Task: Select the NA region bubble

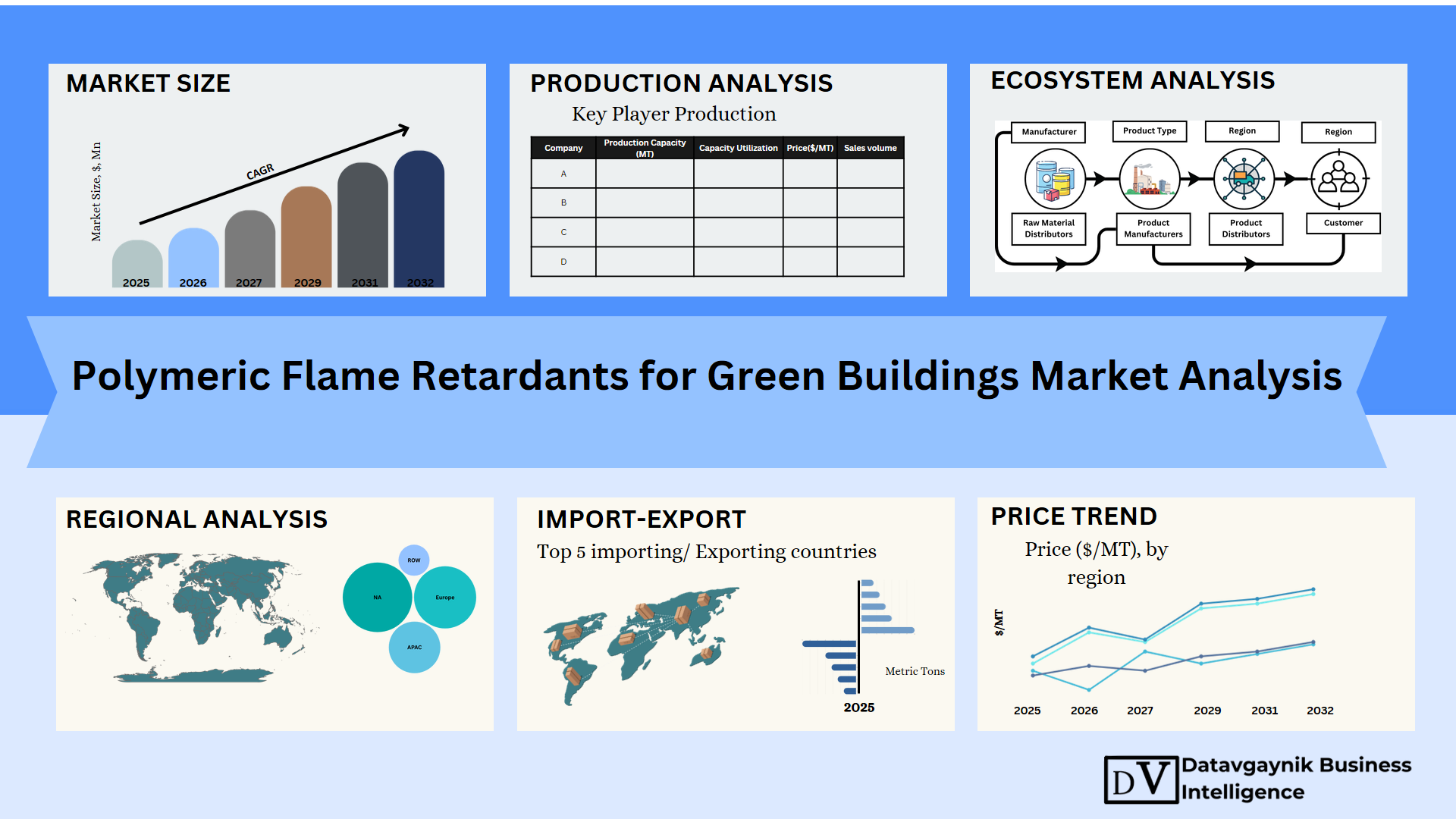Action: (x=377, y=598)
